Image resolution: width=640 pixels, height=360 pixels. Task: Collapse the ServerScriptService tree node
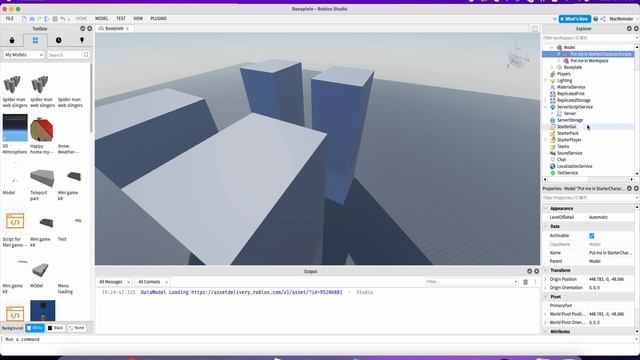click(546, 107)
